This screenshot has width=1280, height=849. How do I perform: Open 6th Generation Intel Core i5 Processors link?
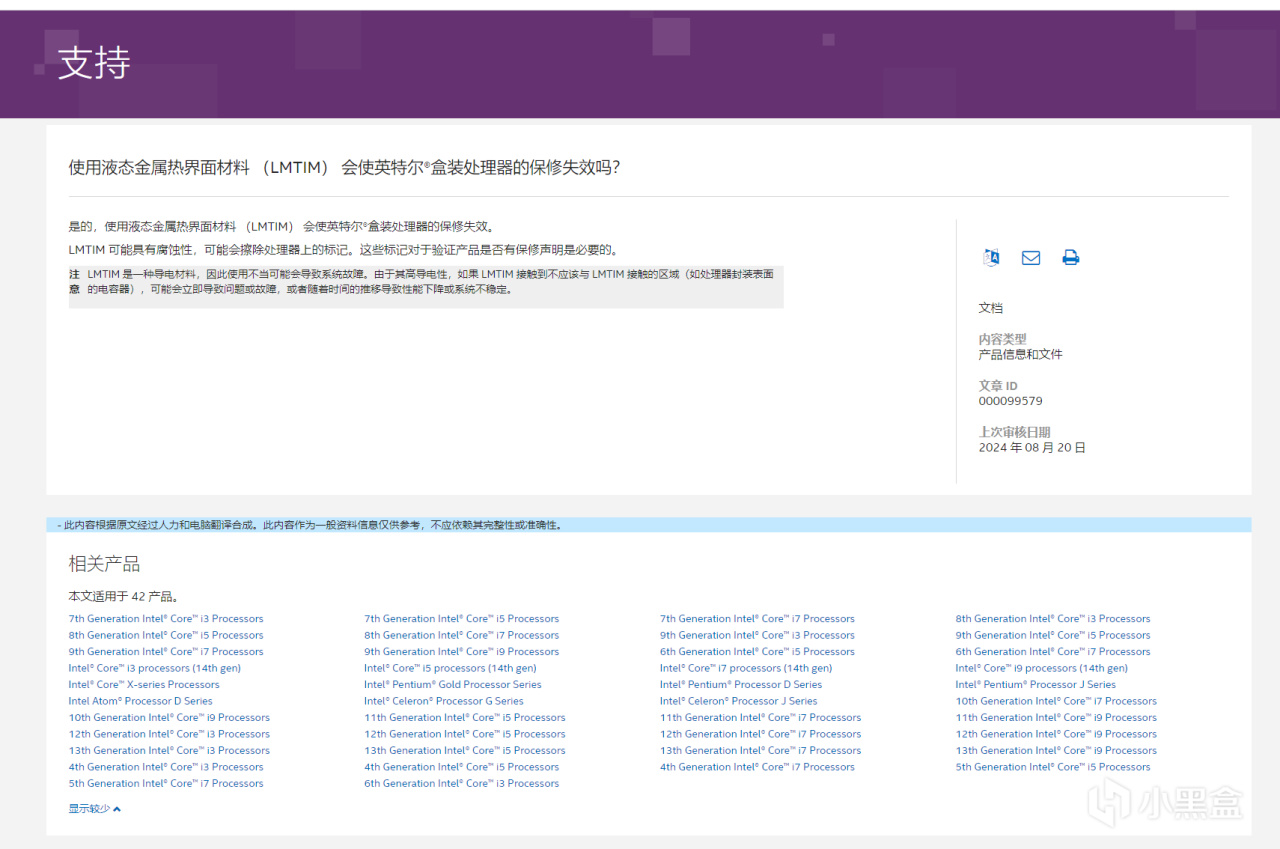[757, 652]
